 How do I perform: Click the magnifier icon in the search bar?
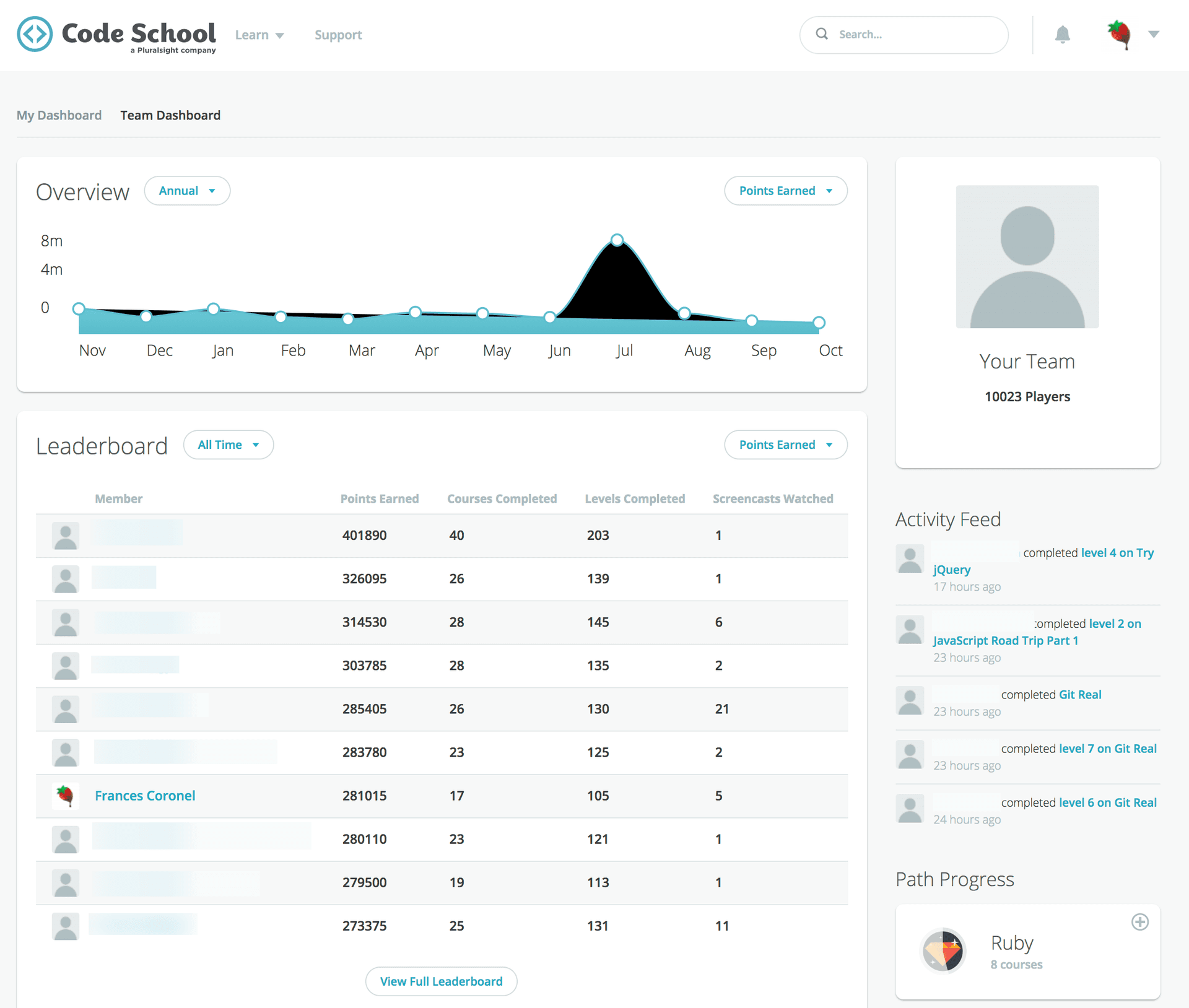pos(822,34)
